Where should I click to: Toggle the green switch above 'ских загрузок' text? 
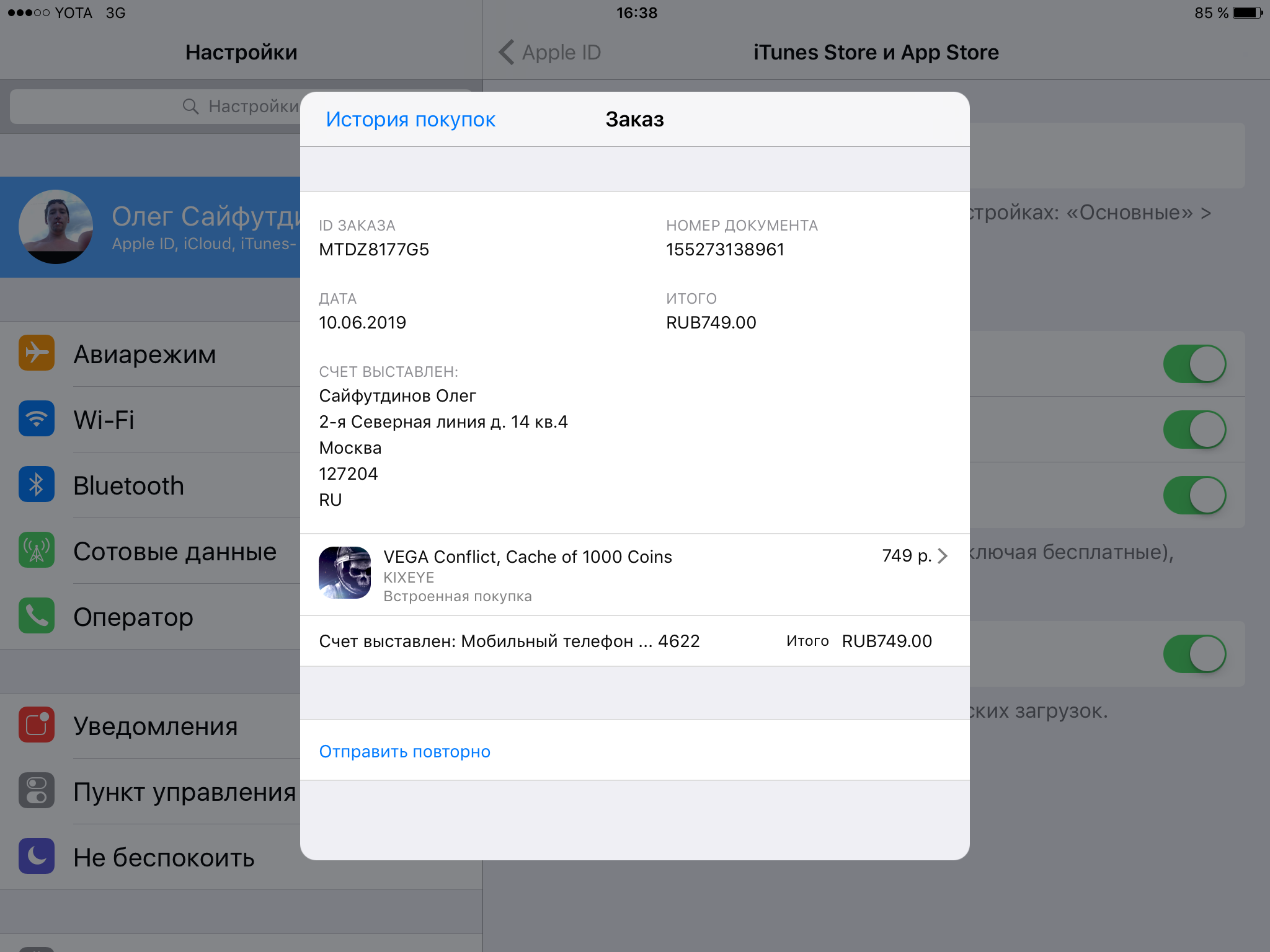click(x=1194, y=654)
